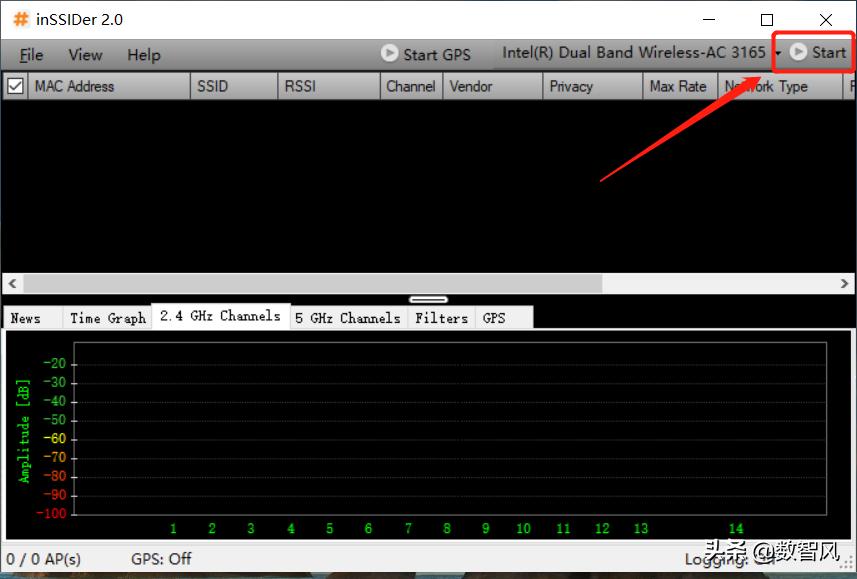Click Start GPS

(x=427, y=54)
